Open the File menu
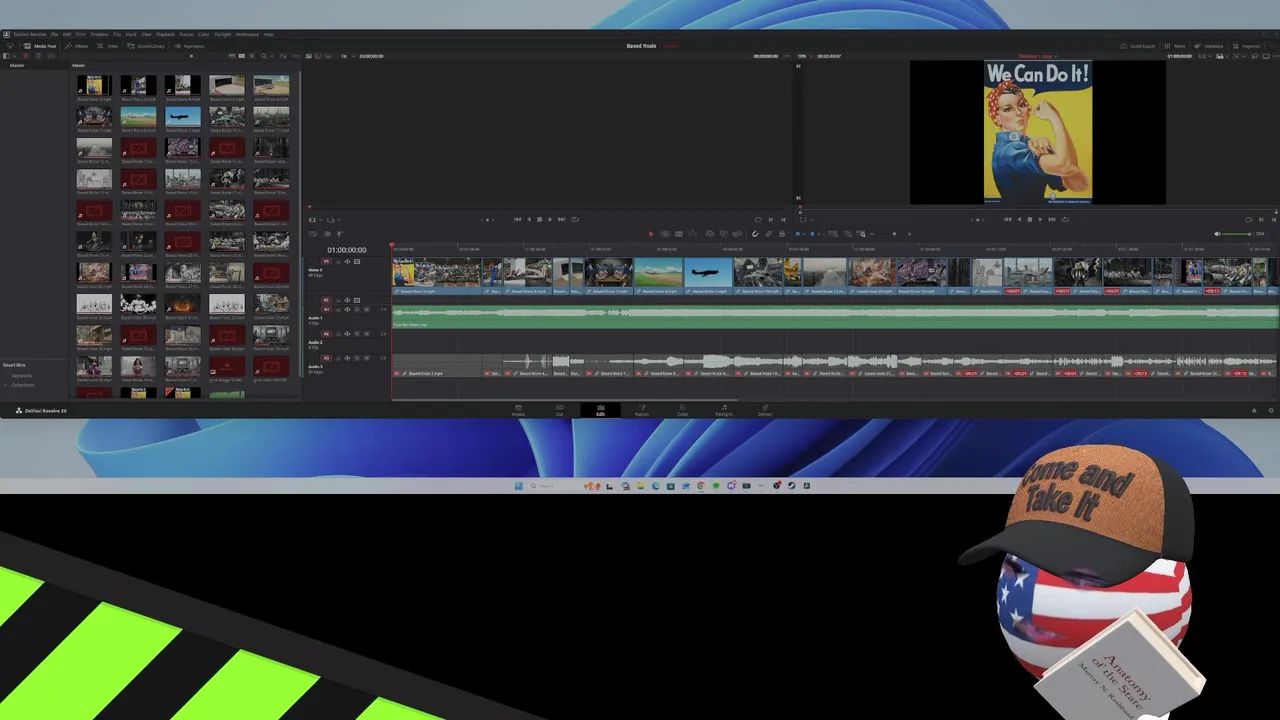 54,34
